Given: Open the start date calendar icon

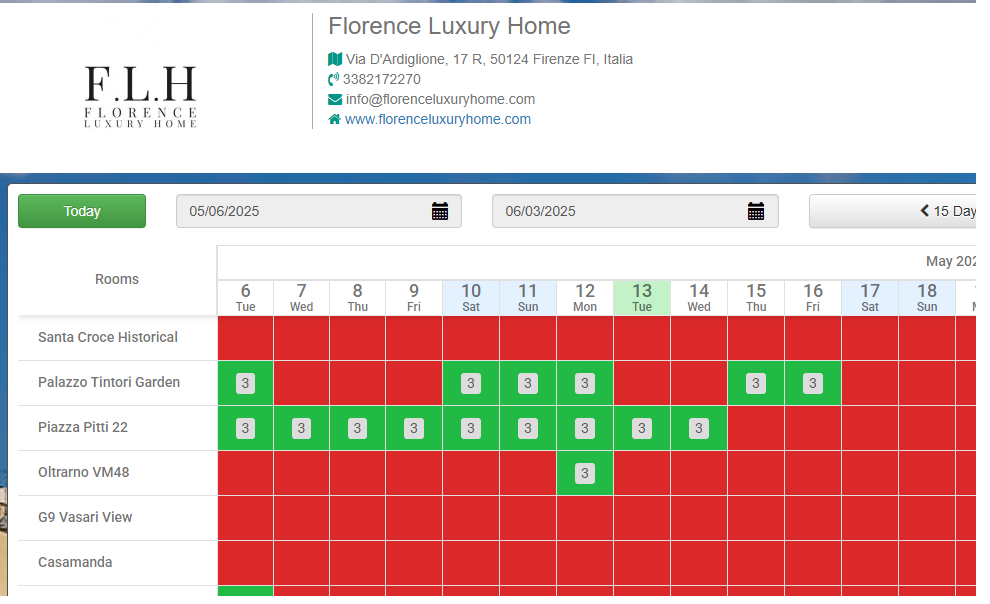Looking at the screenshot, I should 440,211.
